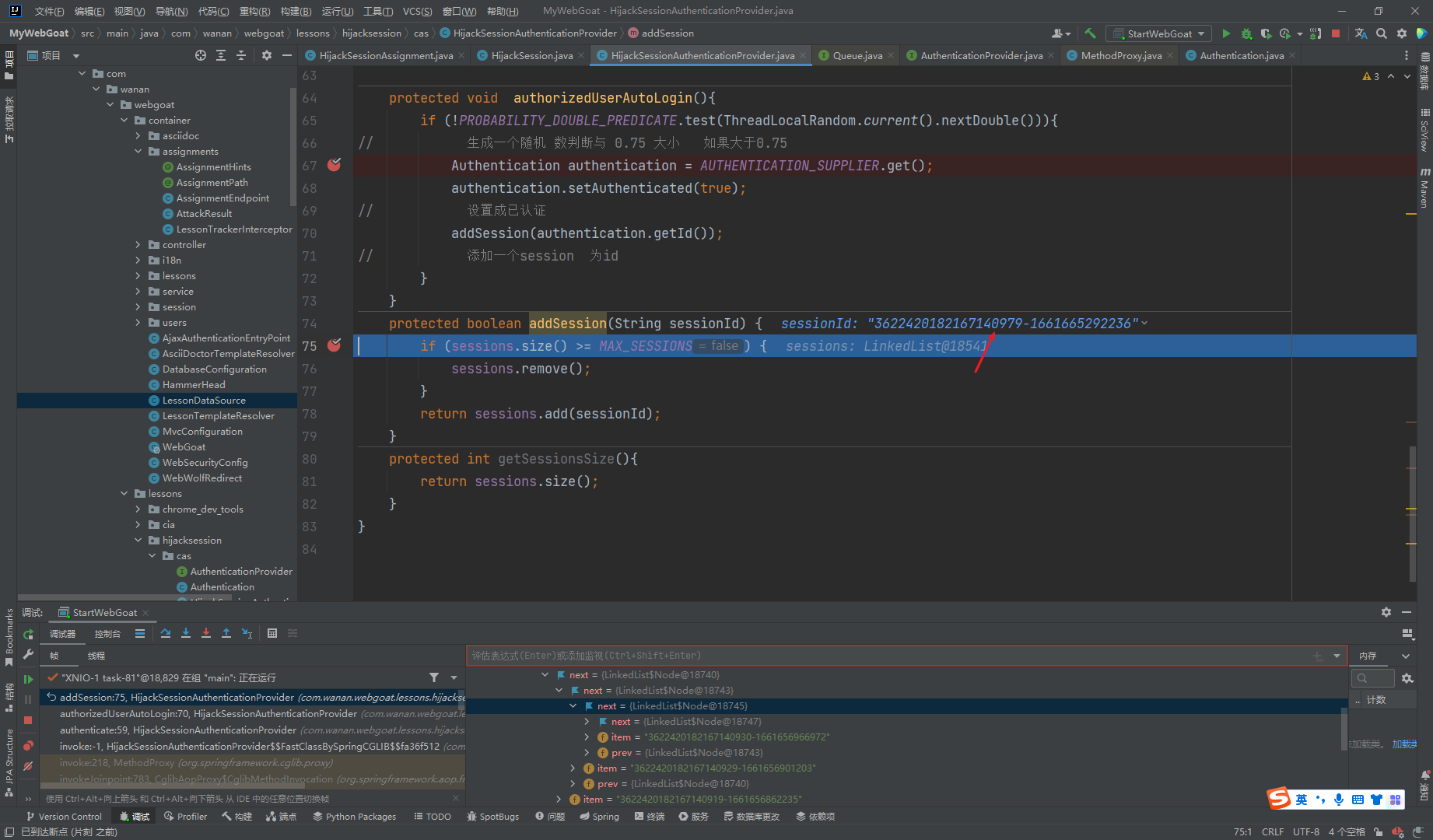The width and height of the screenshot is (1433, 840).
Task: Click the Sogou IME English/Chinese toggle
Action: pyautogui.click(x=1302, y=800)
